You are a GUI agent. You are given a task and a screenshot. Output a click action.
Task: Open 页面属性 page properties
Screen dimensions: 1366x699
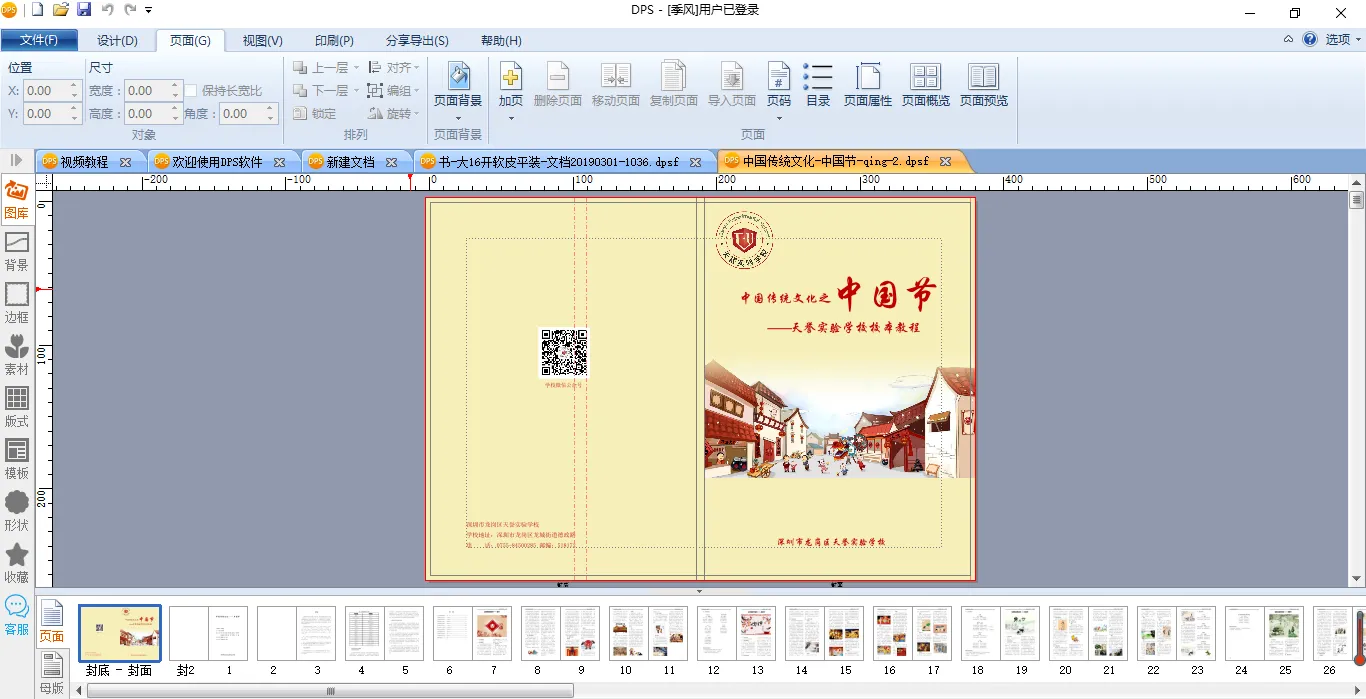867,78
